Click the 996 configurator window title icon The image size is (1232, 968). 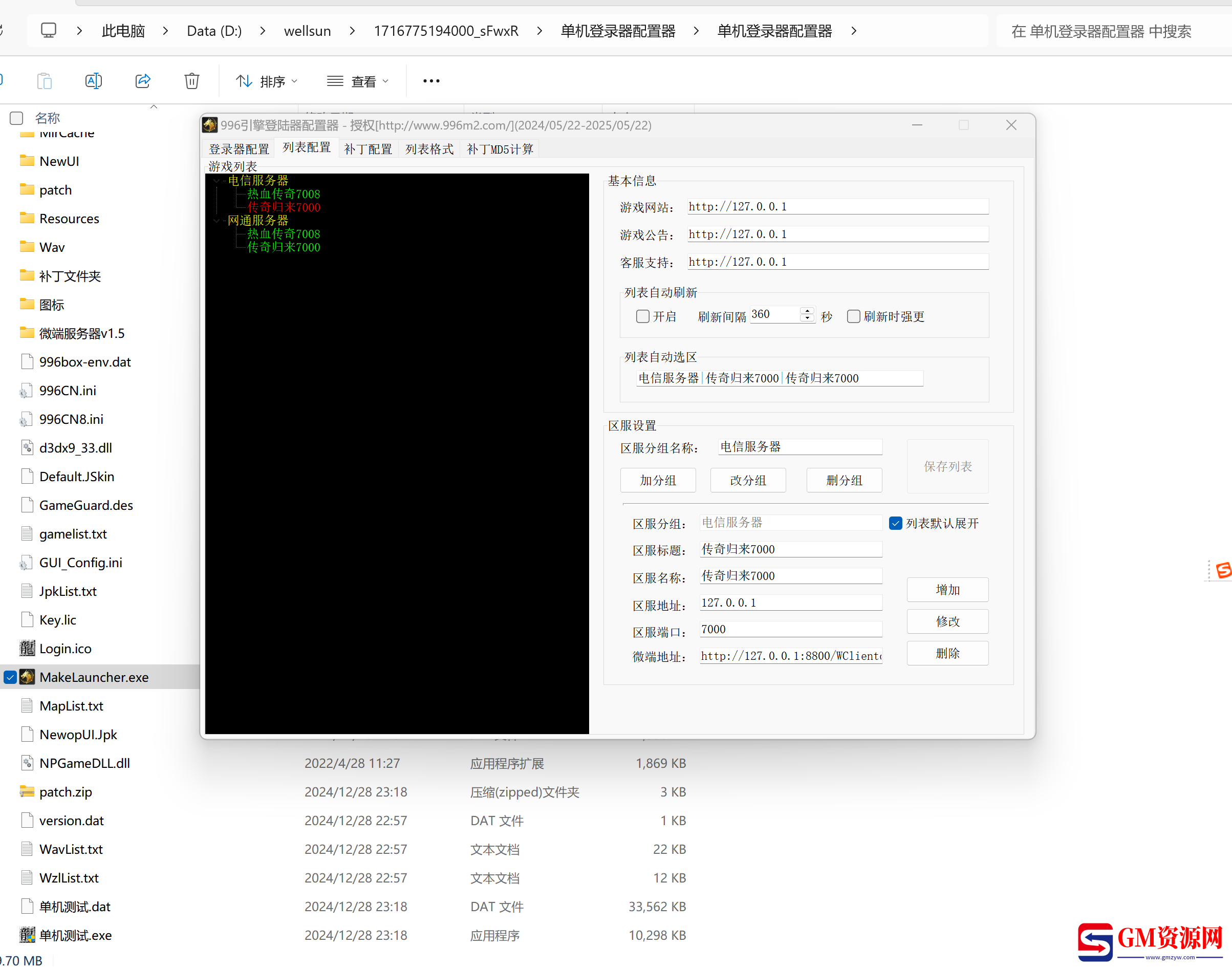click(x=210, y=125)
